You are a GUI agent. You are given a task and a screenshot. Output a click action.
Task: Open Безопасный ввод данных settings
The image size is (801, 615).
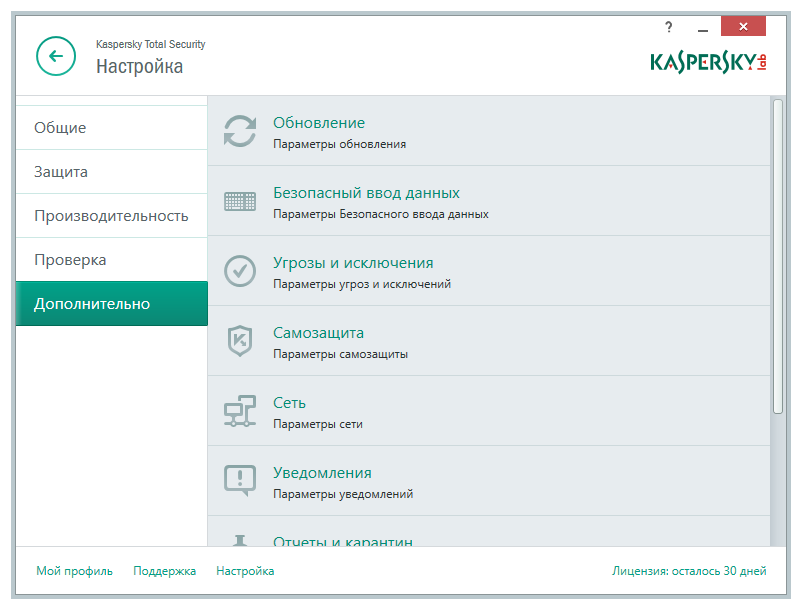pyautogui.click(x=366, y=193)
